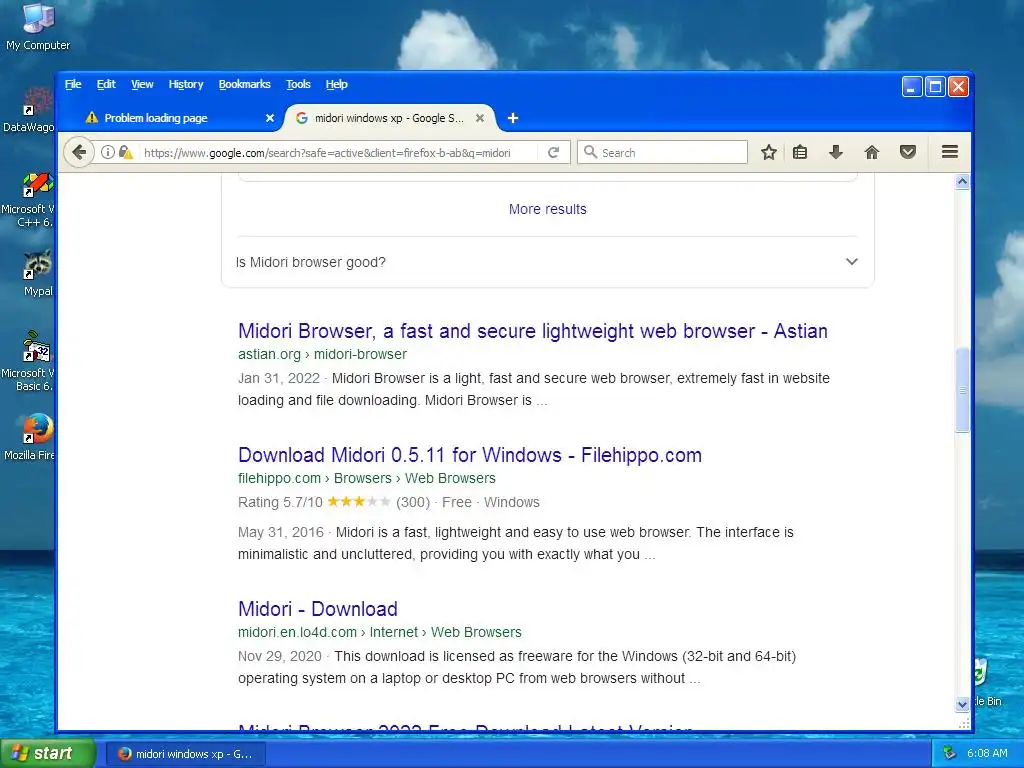Open the Firefox hamburger menu
The height and width of the screenshot is (768, 1024).
950,152
